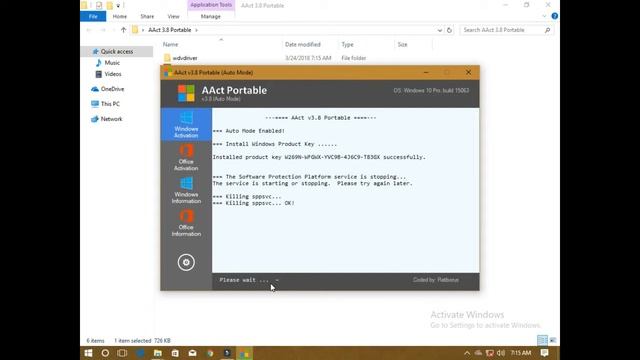Open Cortana search circle on taskbar
640x360 pixels.
105,353
